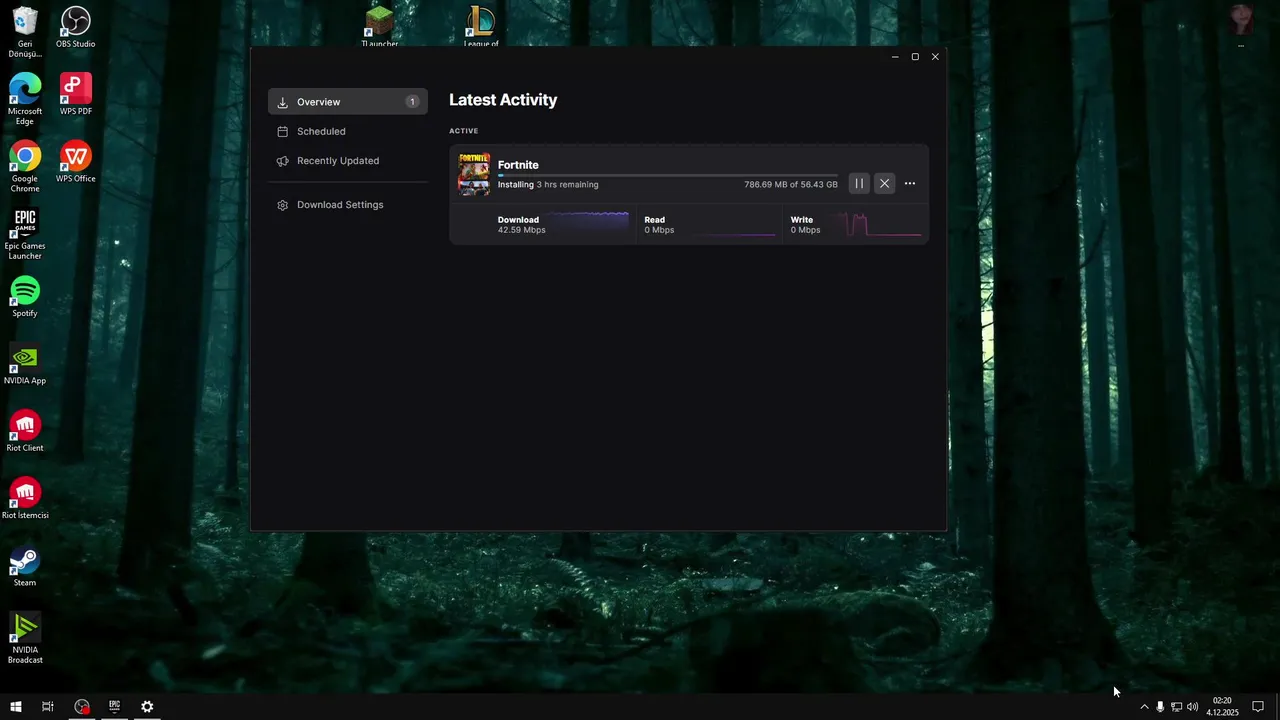Click the red recording app taskbar icon

(82, 707)
